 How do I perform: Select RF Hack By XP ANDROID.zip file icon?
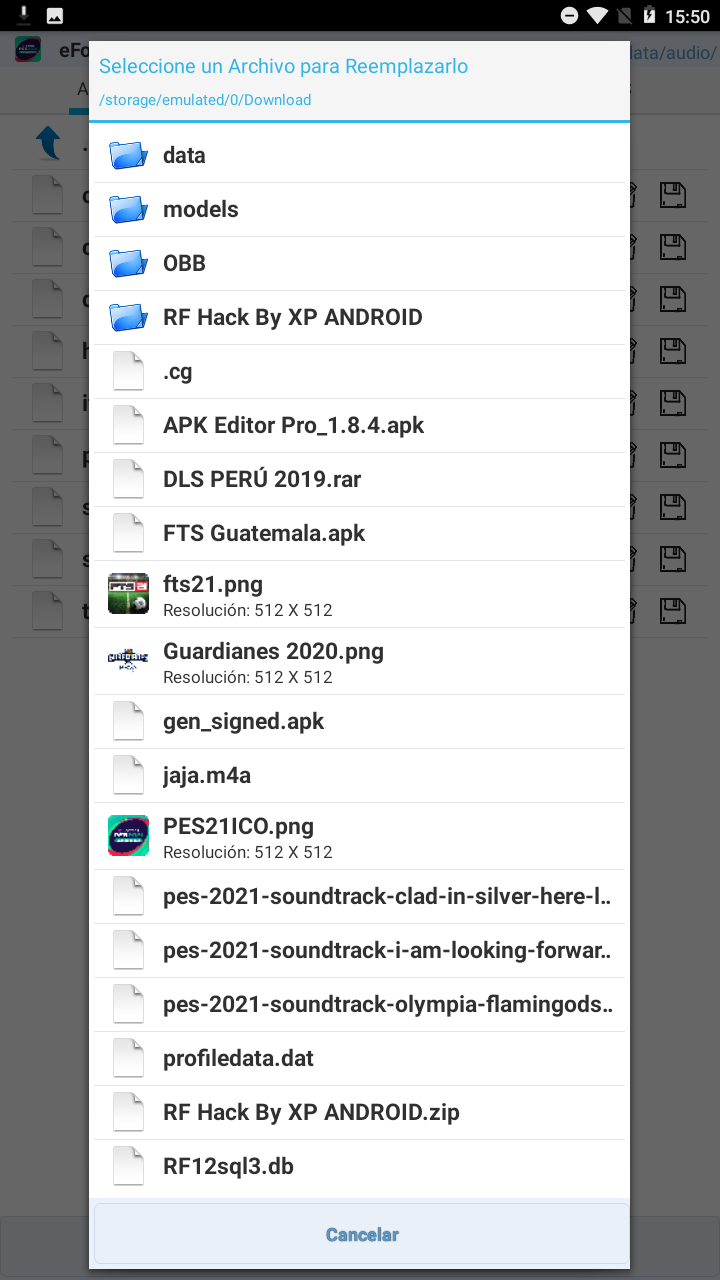(x=128, y=1112)
